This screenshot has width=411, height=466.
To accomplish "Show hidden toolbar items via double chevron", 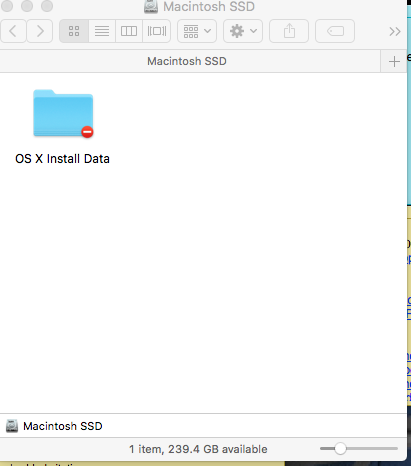I will [395, 32].
